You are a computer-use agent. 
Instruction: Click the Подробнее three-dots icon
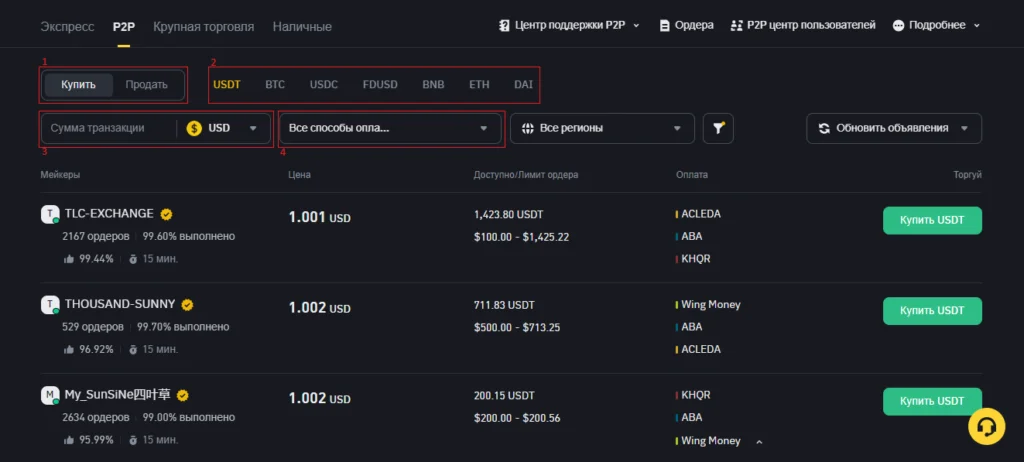(x=899, y=25)
